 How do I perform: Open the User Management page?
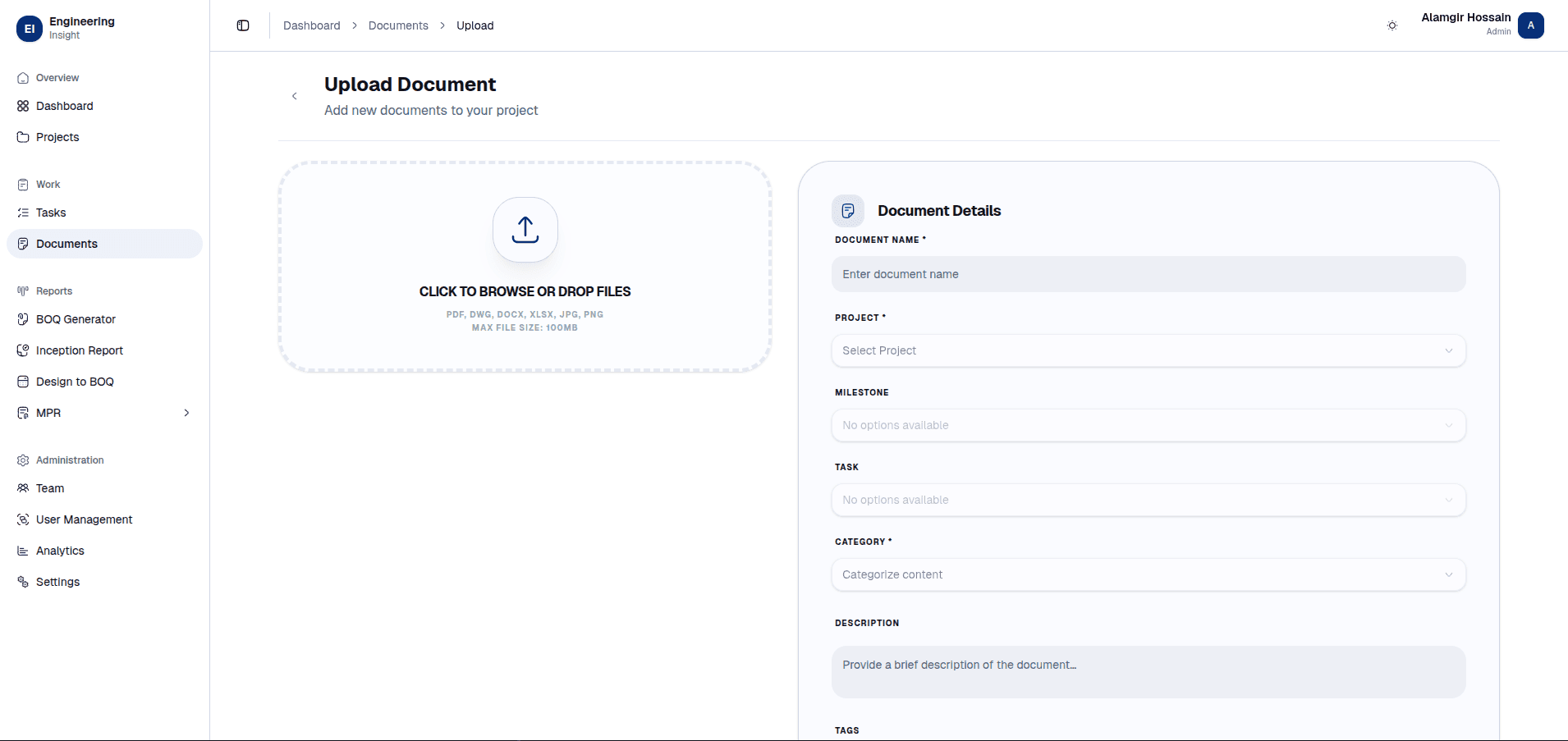(85, 519)
